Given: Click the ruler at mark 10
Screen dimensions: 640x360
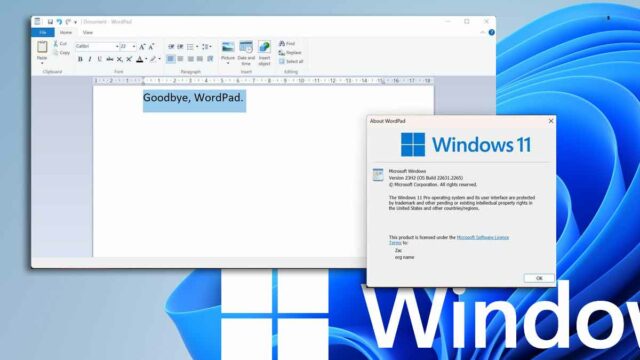Looking at the screenshot, I should point(301,81).
